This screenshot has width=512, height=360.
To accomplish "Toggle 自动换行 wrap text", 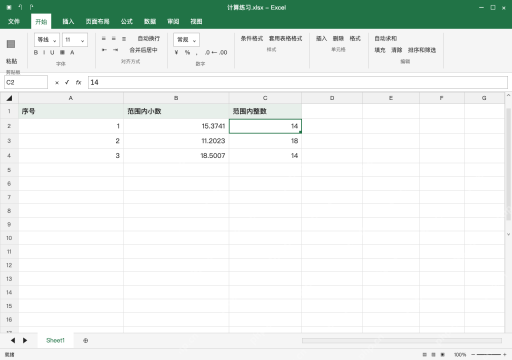I will click(x=149, y=39).
